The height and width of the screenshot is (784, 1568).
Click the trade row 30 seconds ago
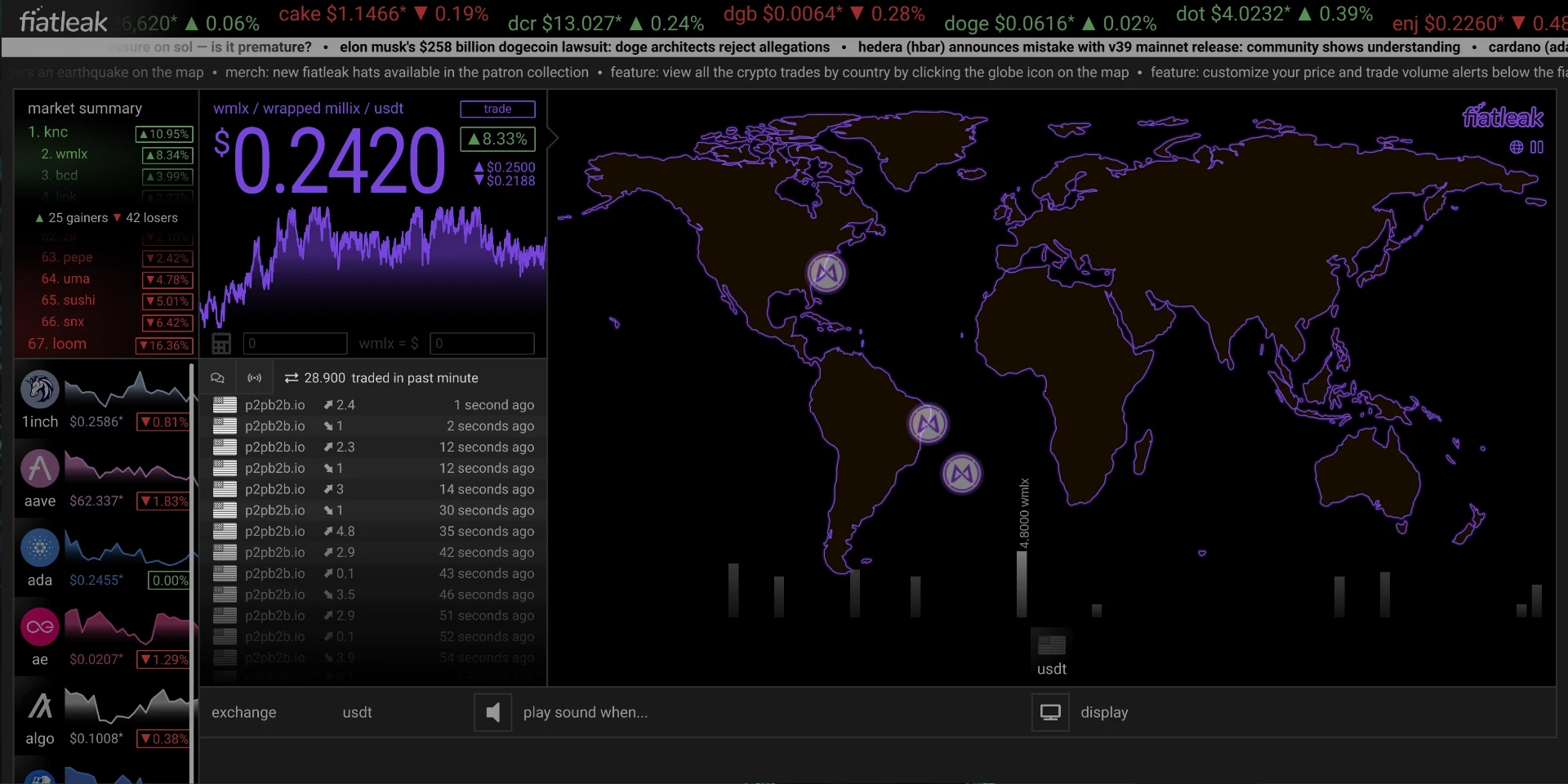pyautogui.click(x=373, y=510)
